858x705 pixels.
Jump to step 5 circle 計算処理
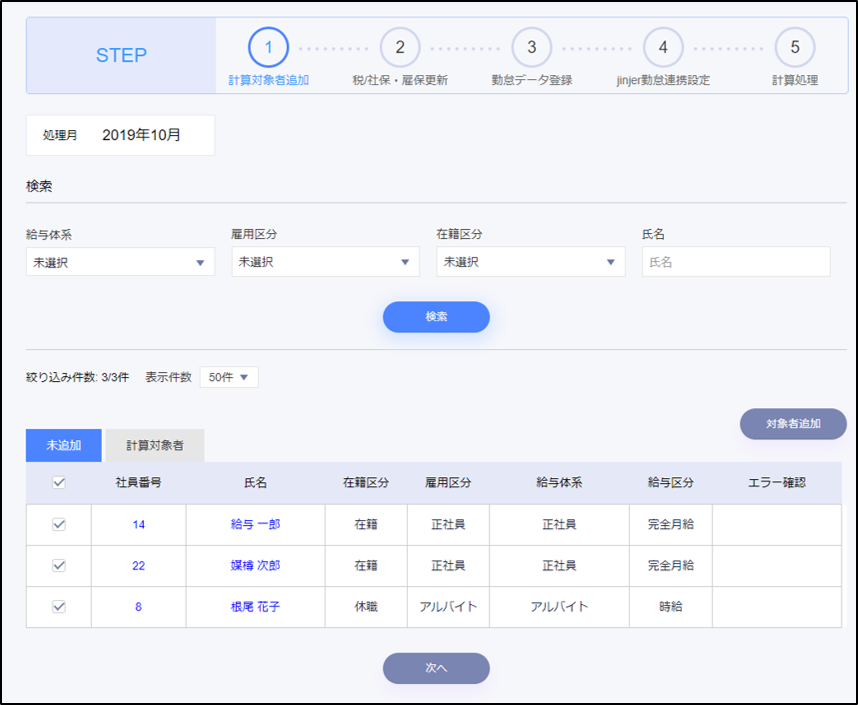(795, 47)
